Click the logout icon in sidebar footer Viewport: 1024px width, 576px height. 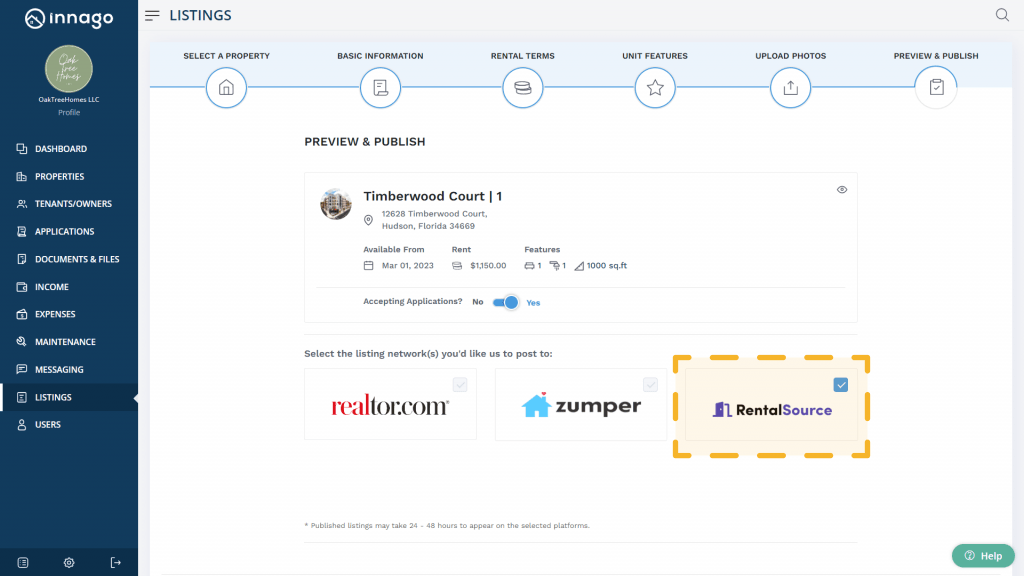115,562
